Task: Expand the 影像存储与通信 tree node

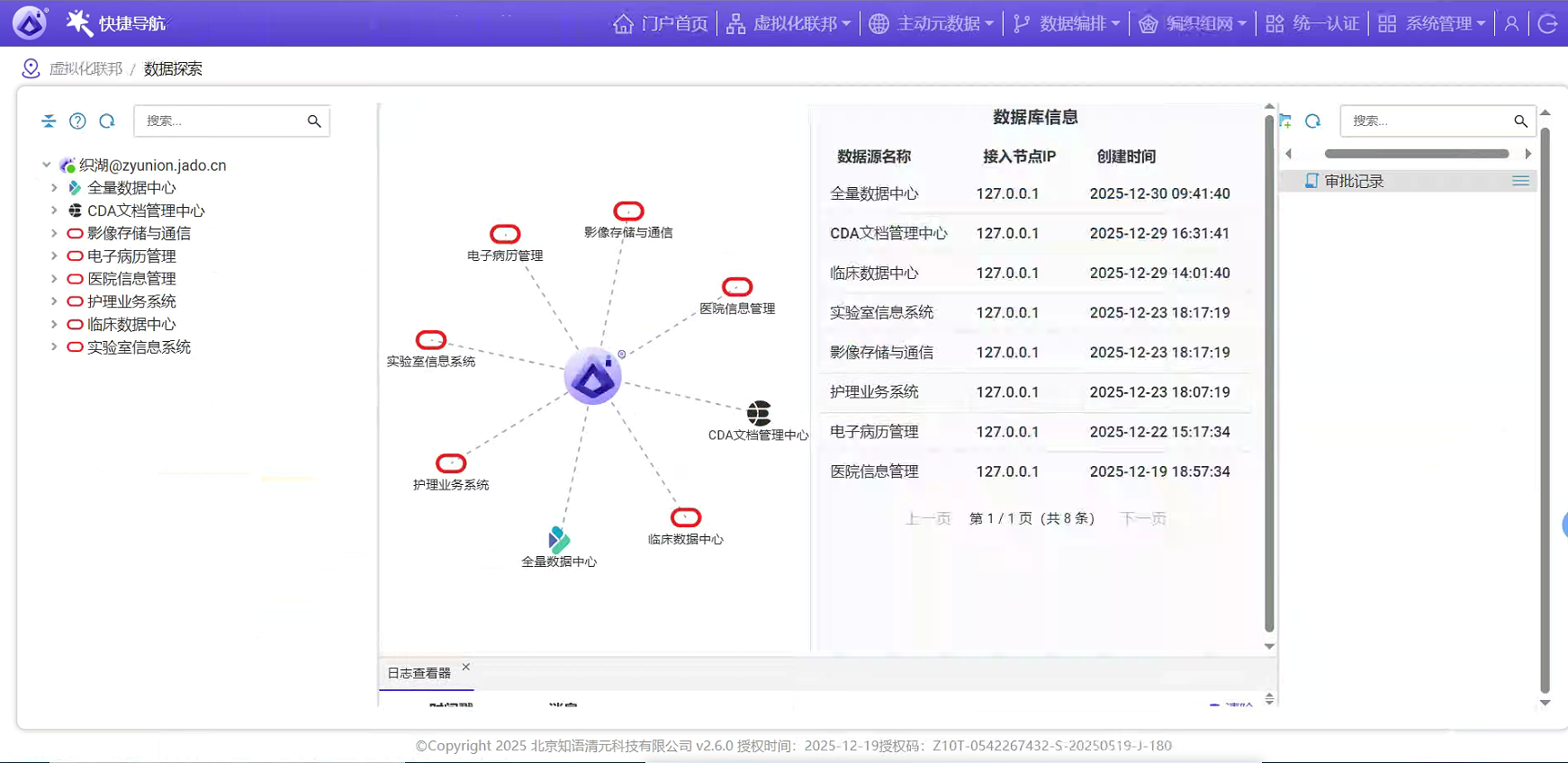Action: pyautogui.click(x=54, y=233)
